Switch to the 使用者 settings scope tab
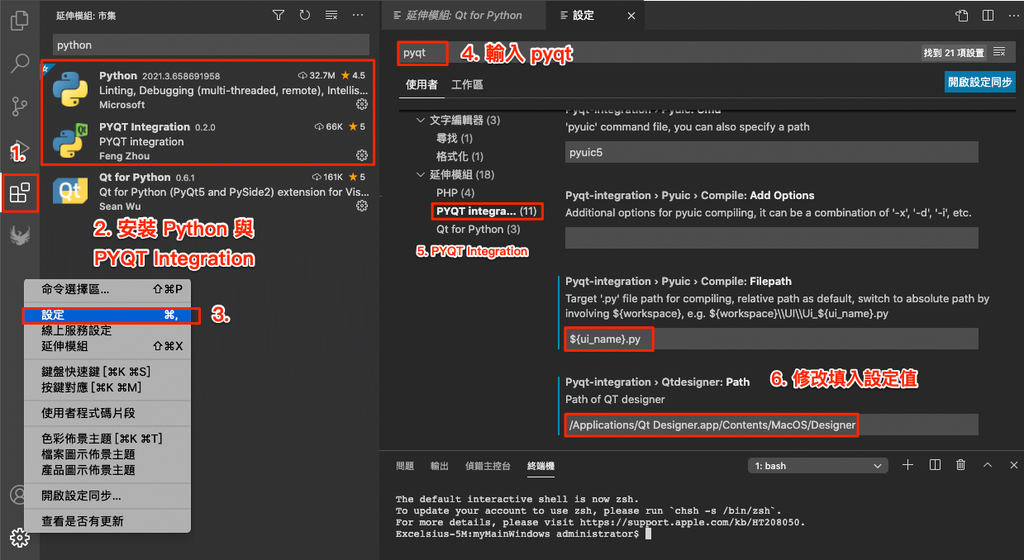 [421, 85]
